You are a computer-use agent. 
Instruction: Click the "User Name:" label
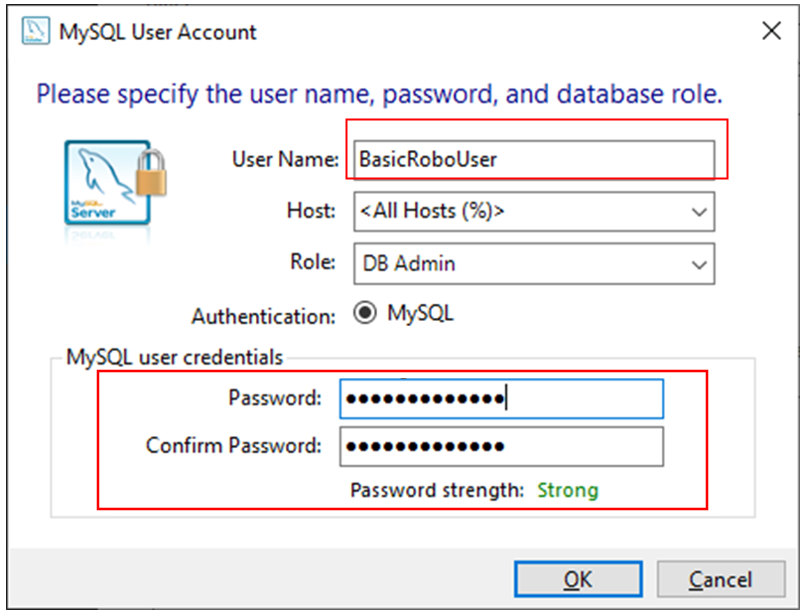click(x=286, y=159)
